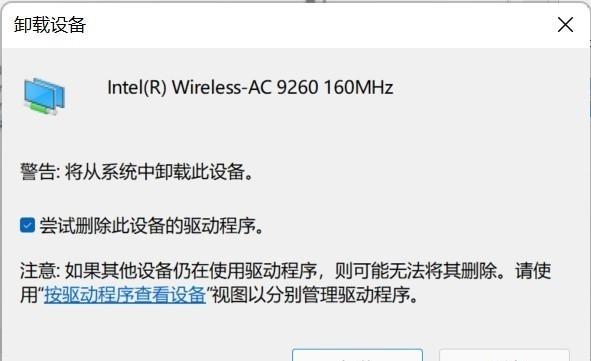Click the 请使 text ending the note's first line
Screen dimensions: 591x361
(533, 271)
